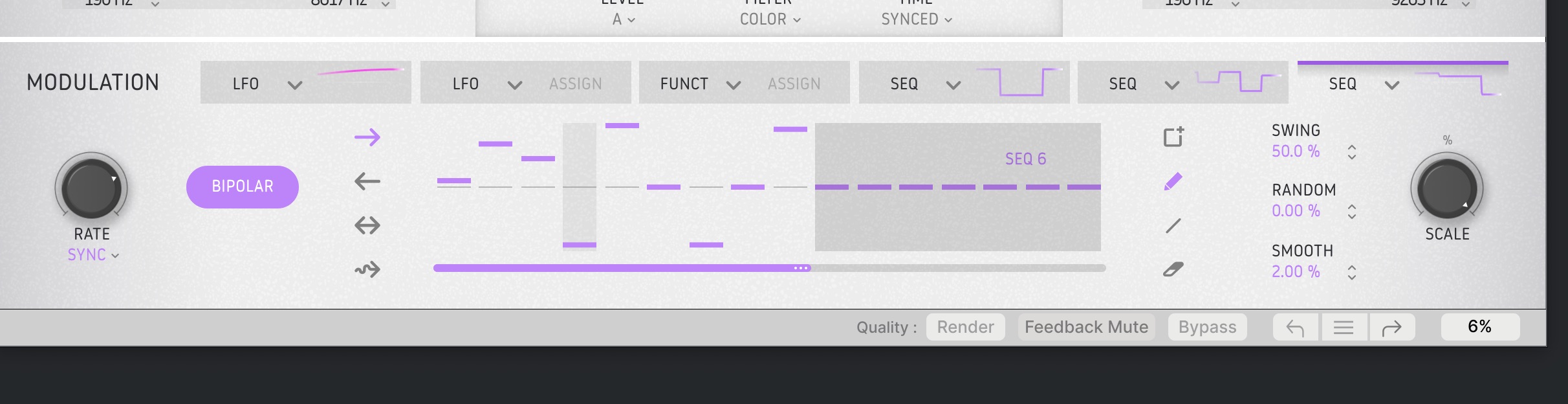Image resolution: width=1568 pixels, height=404 pixels.
Task: Expand the FUNCT modulator type dropdown
Action: pos(733,85)
